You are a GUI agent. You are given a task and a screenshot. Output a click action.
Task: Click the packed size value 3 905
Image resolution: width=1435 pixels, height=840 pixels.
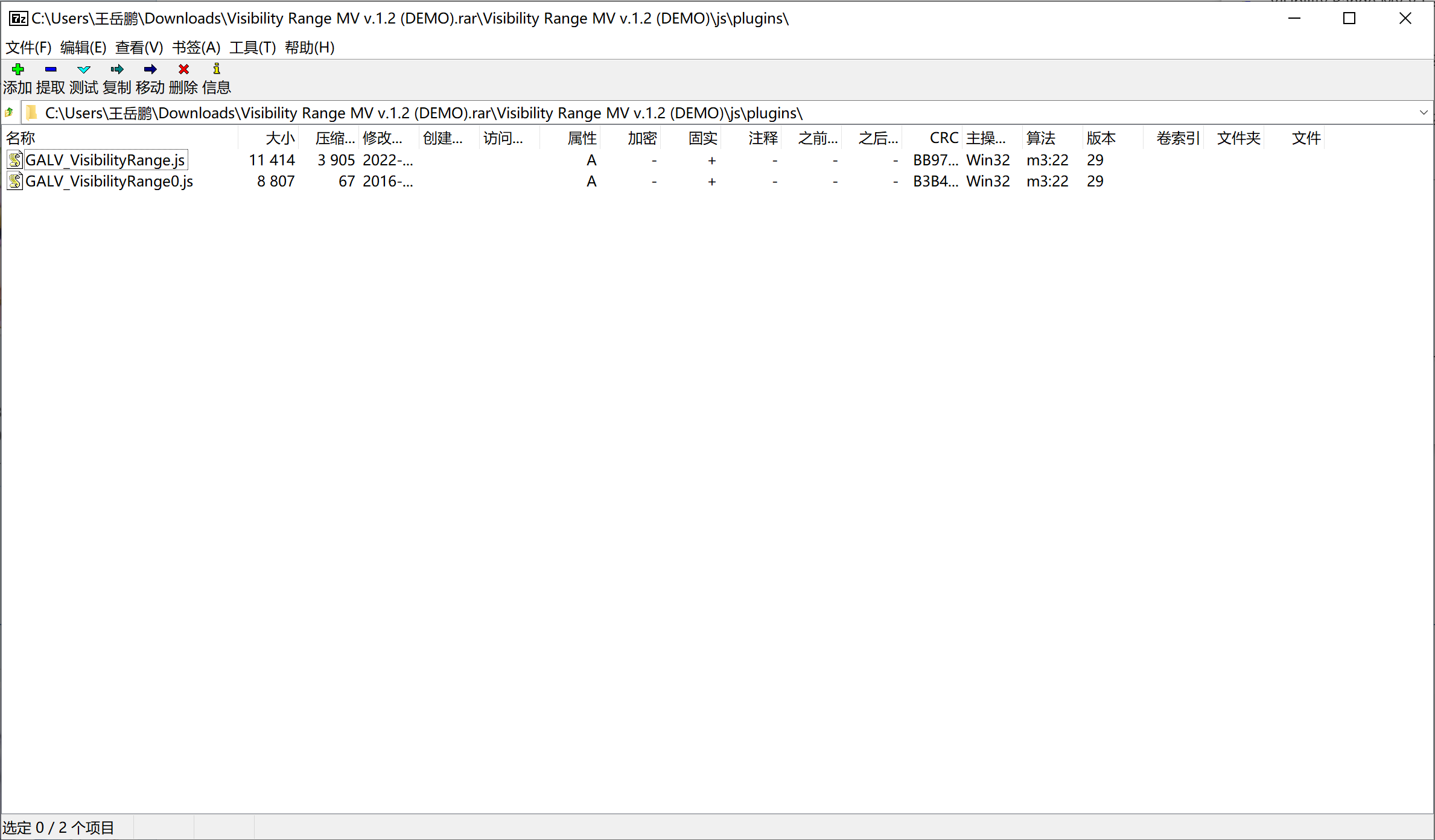(336, 160)
